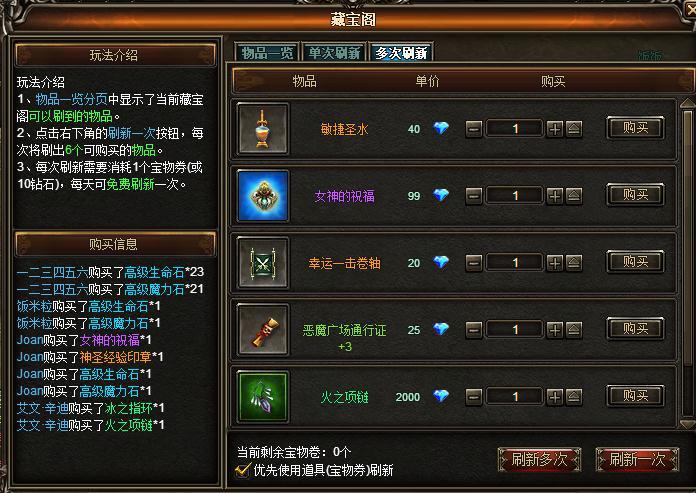Buy 恶魔广场通行证+3 with 购买 button
Viewport: 696px width, 493px height.
coord(635,329)
